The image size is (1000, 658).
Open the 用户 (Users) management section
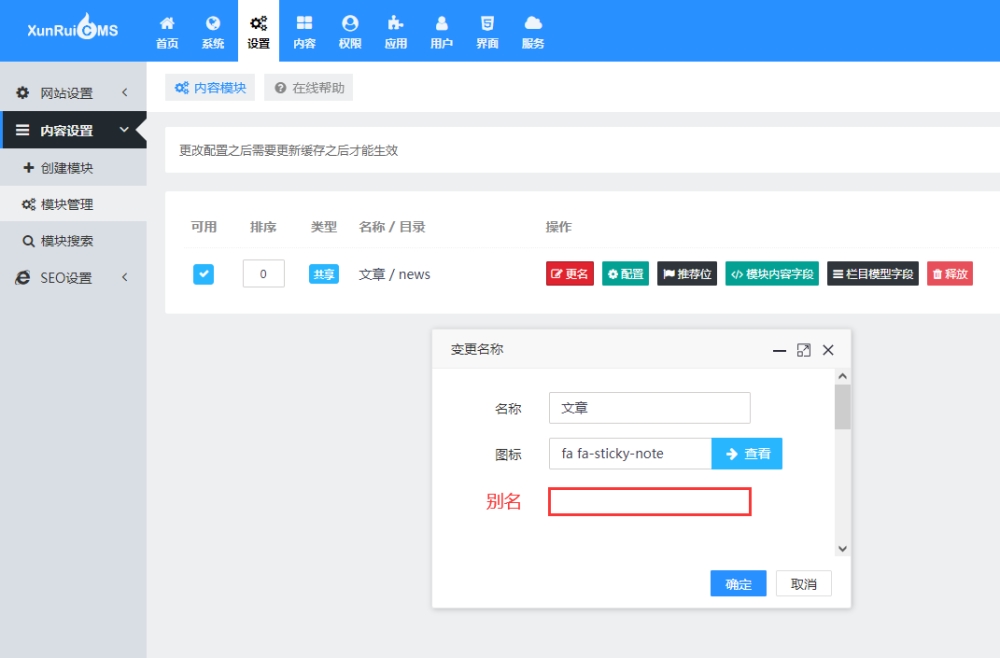[x=441, y=30]
